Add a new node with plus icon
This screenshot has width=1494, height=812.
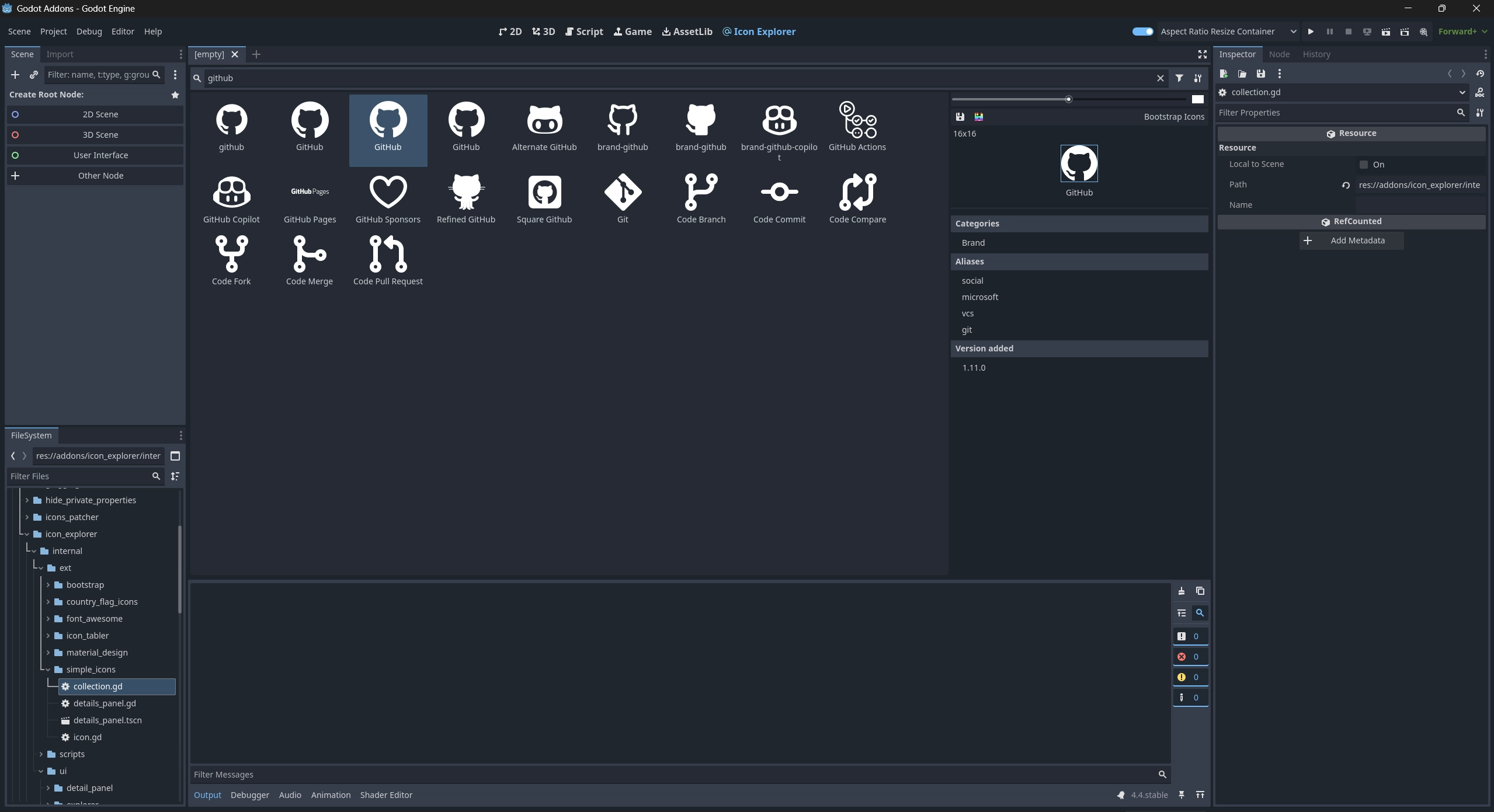pyautogui.click(x=15, y=75)
